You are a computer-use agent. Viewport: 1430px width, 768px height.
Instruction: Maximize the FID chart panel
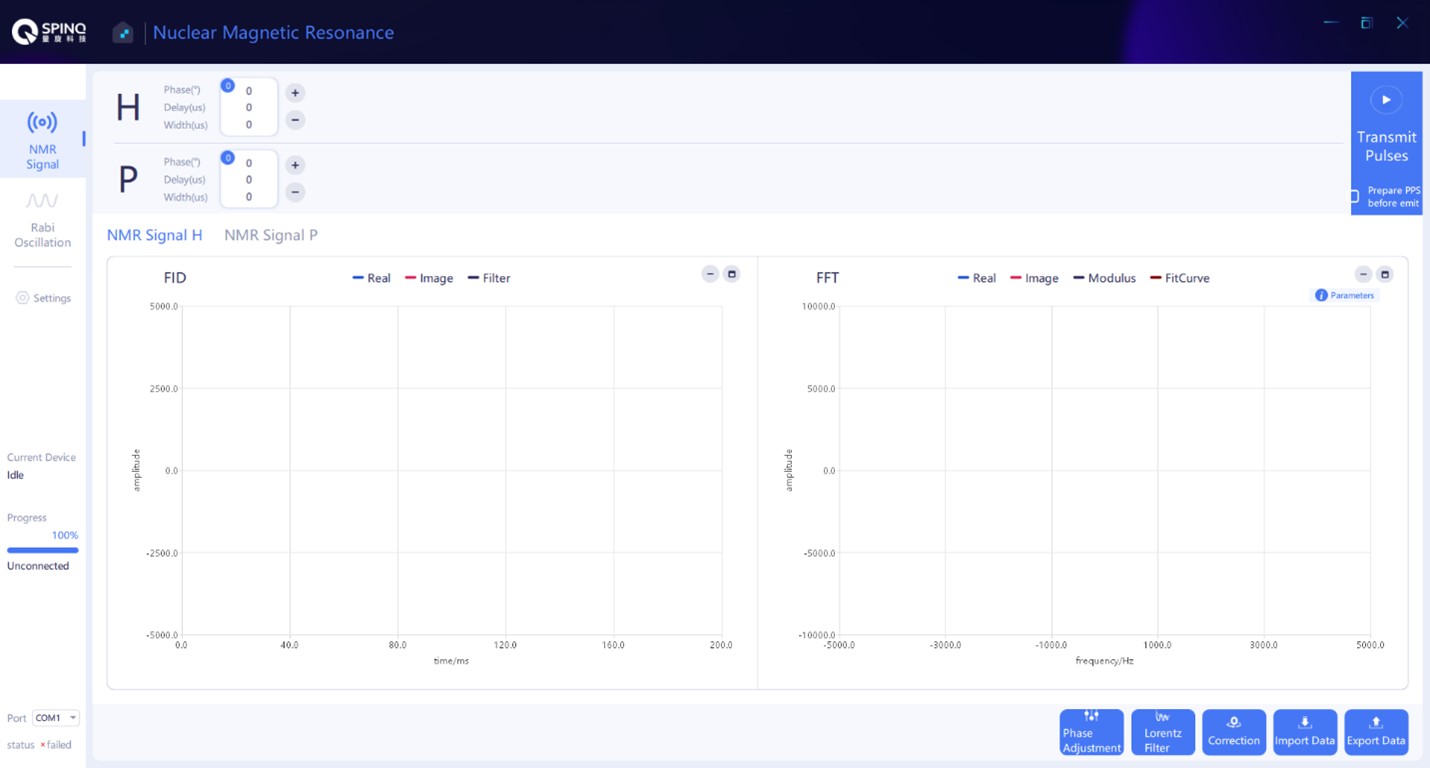pos(731,274)
